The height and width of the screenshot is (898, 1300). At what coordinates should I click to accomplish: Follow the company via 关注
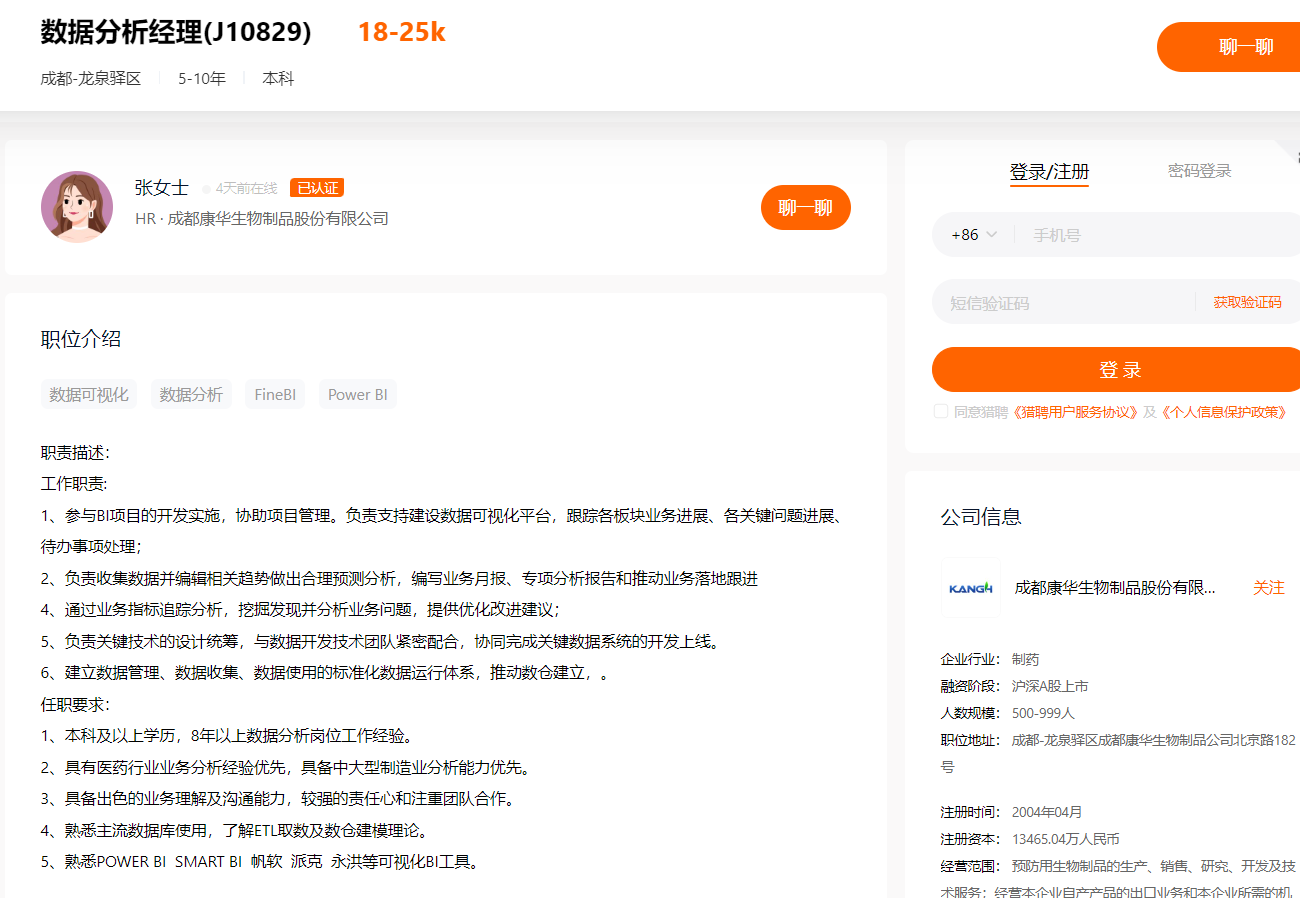tap(1268, 588)
